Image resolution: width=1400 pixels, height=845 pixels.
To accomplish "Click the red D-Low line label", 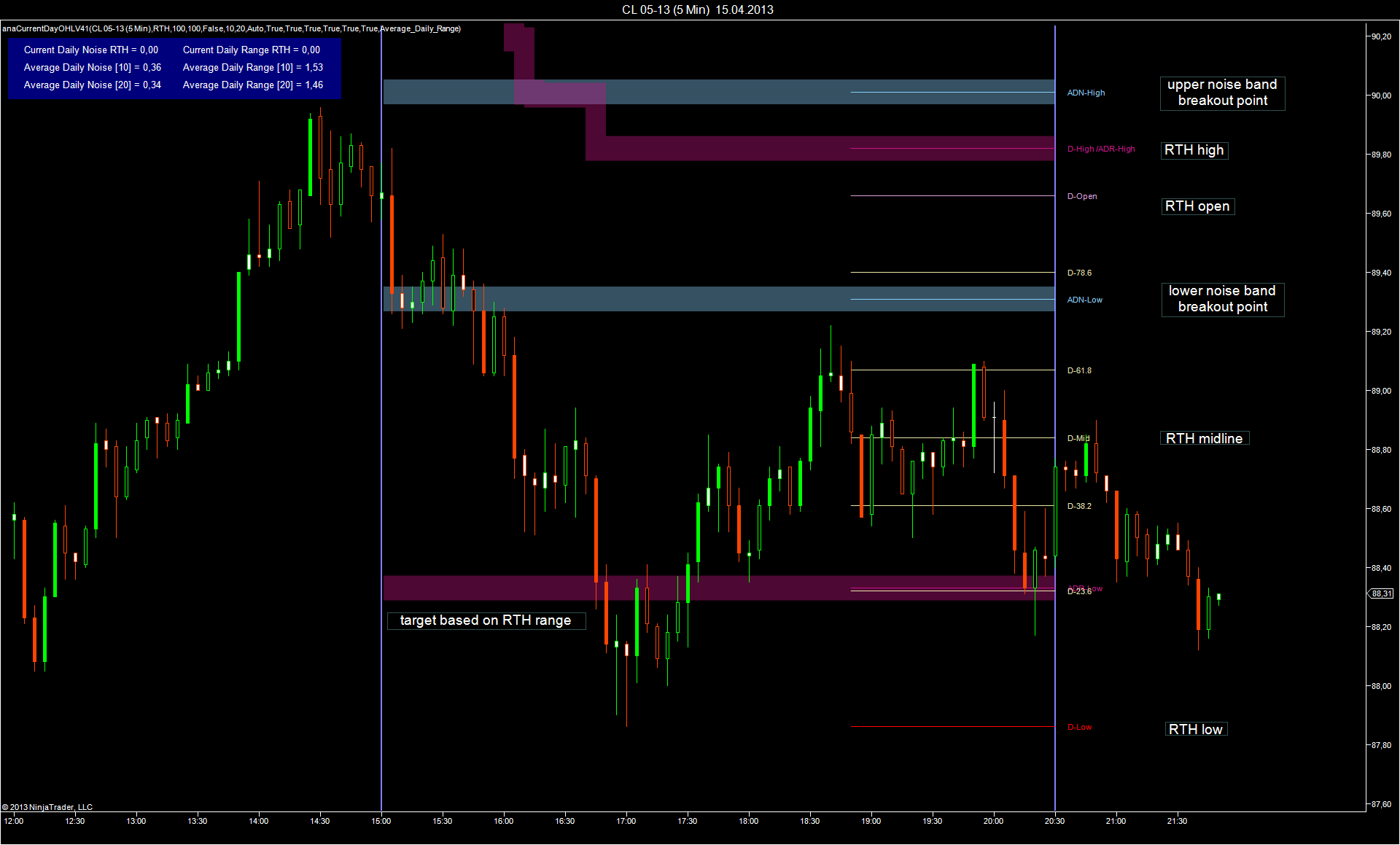I will (1079, 727).
